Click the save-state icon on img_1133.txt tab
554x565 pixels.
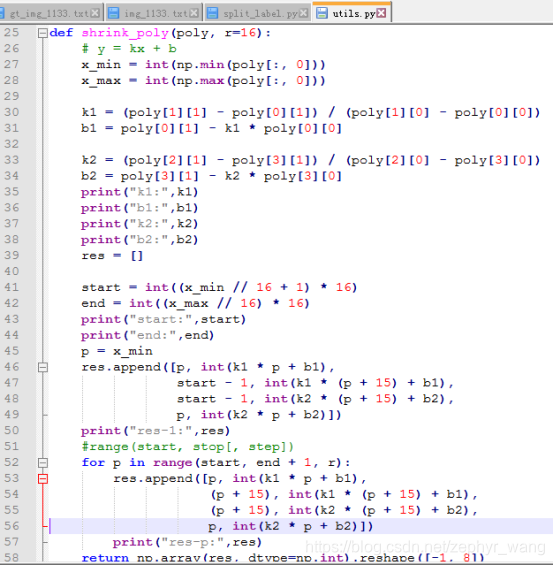tap(114, 13)
